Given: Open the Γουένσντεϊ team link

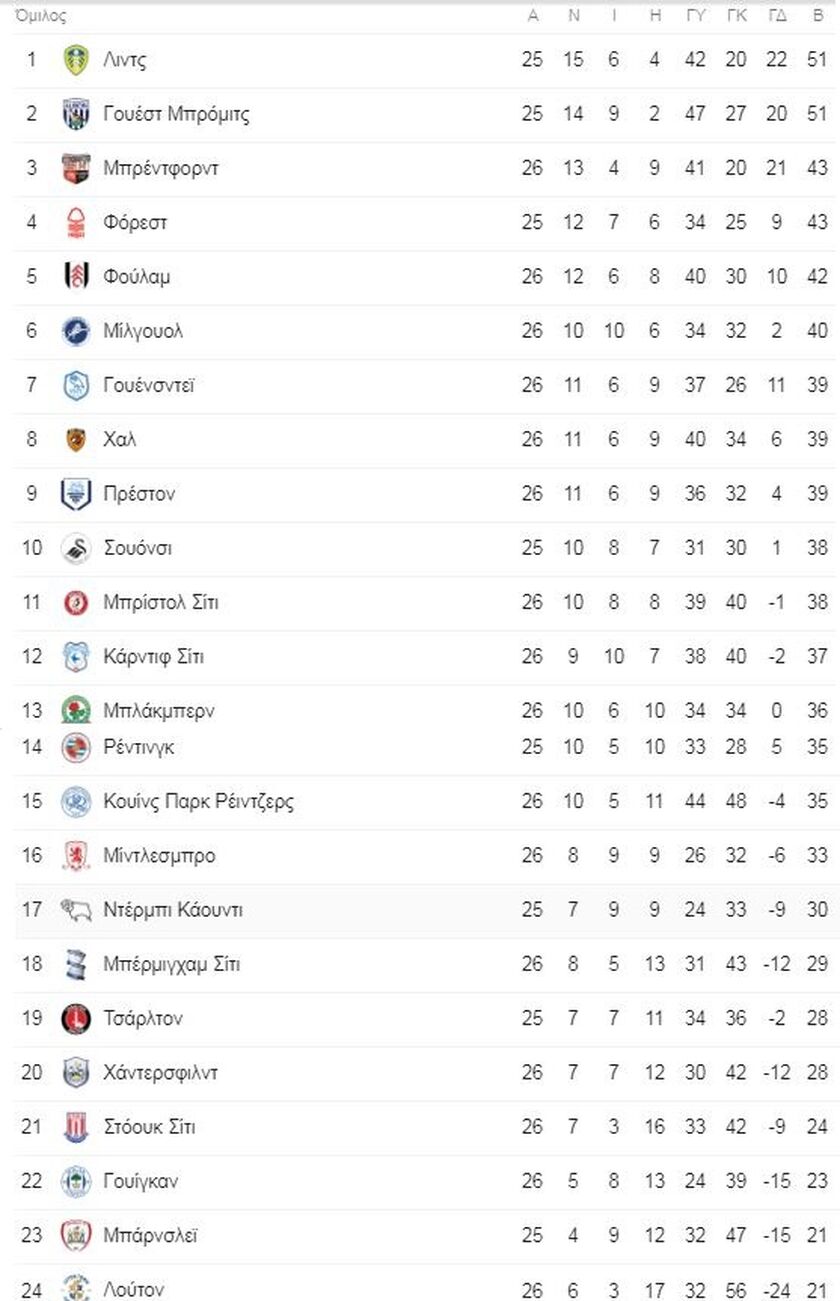Looking at the screenshot, I should [149, 385].
